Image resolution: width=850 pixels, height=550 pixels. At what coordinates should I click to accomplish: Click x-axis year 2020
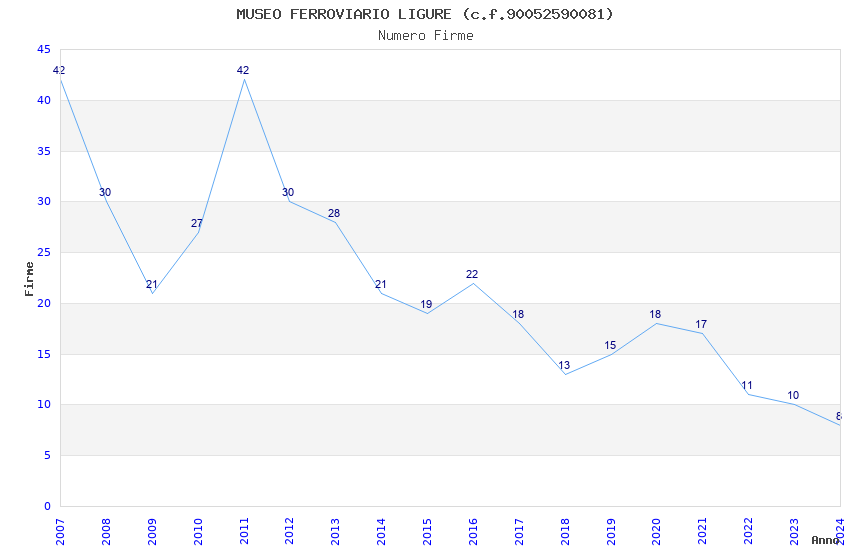pos(656,532)
